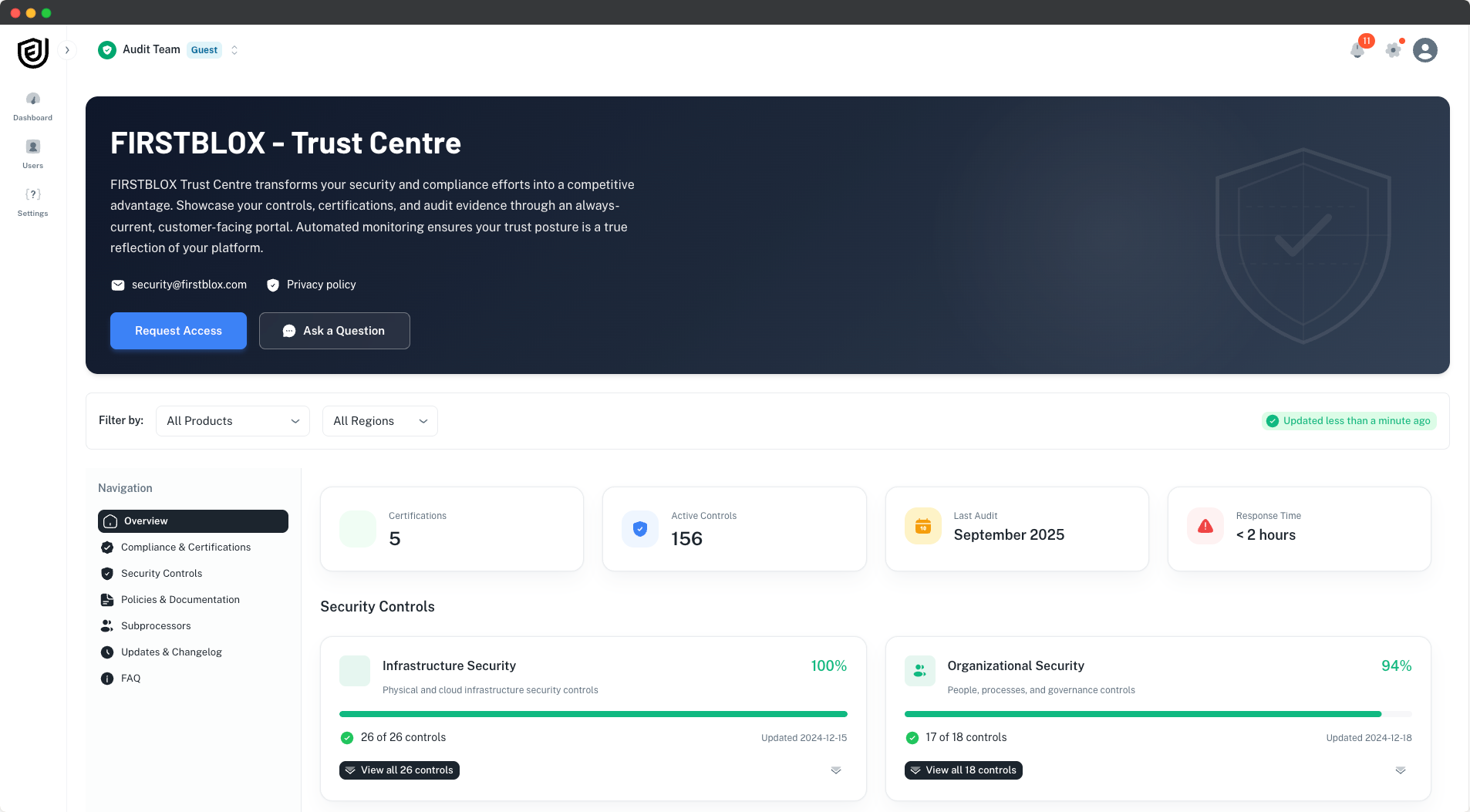The height and width of the screenshot is (812, 1470).
Task: Click the shield checkmark icon beside Audit Team
Action: [107, 49]
